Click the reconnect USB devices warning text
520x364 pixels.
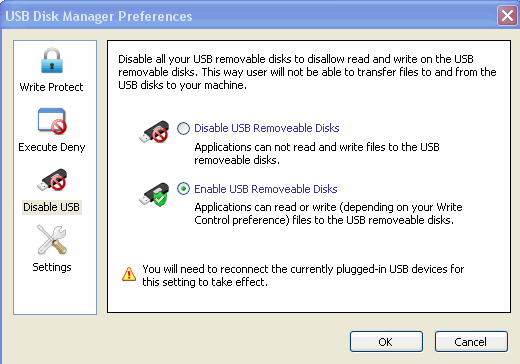(x=303, y=275)
